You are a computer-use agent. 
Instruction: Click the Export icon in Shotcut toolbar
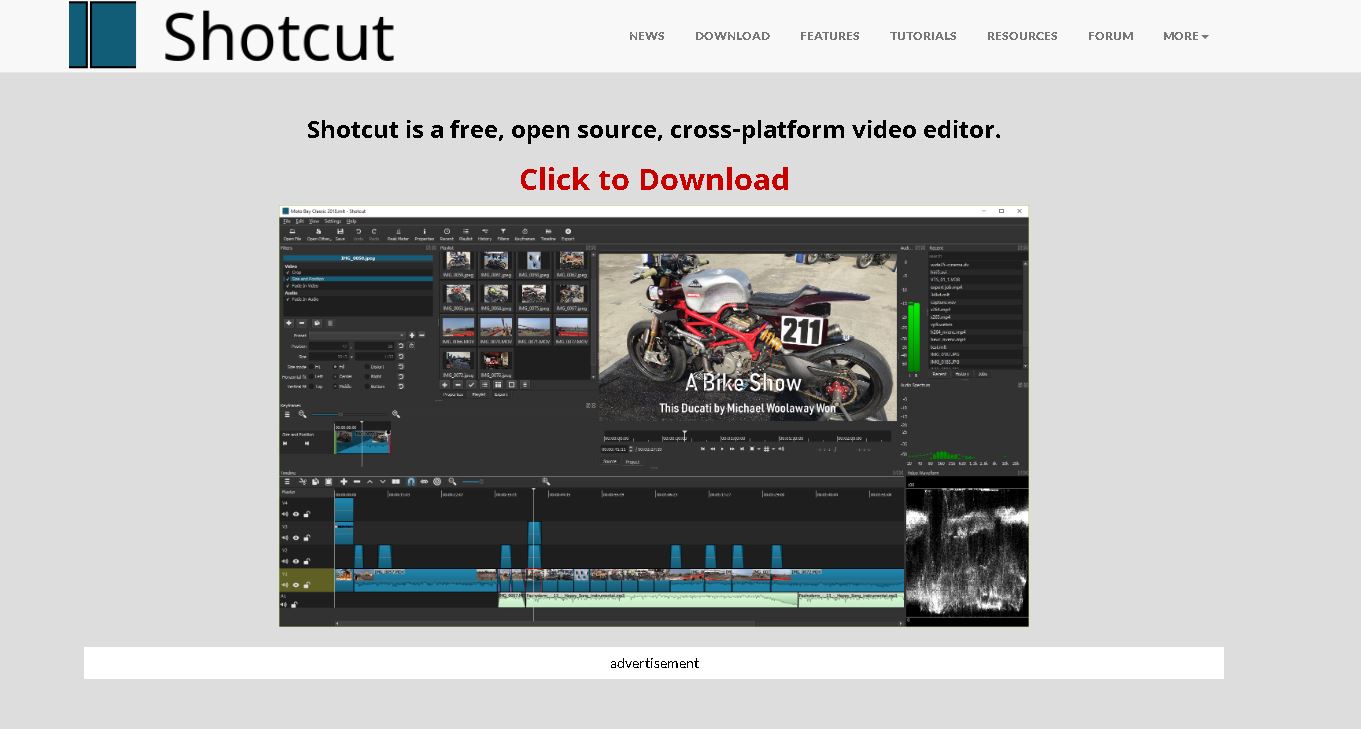[568, 234]
